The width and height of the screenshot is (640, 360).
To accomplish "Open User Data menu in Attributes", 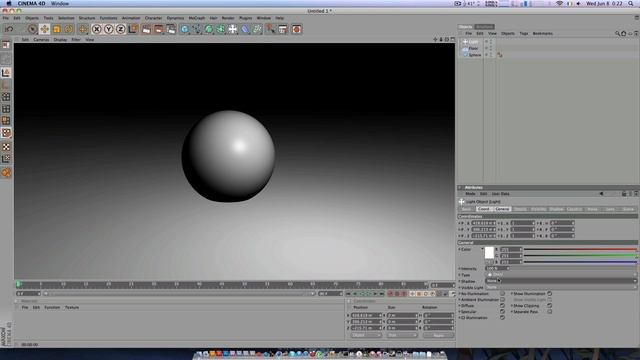I will [x=500, y=194].
